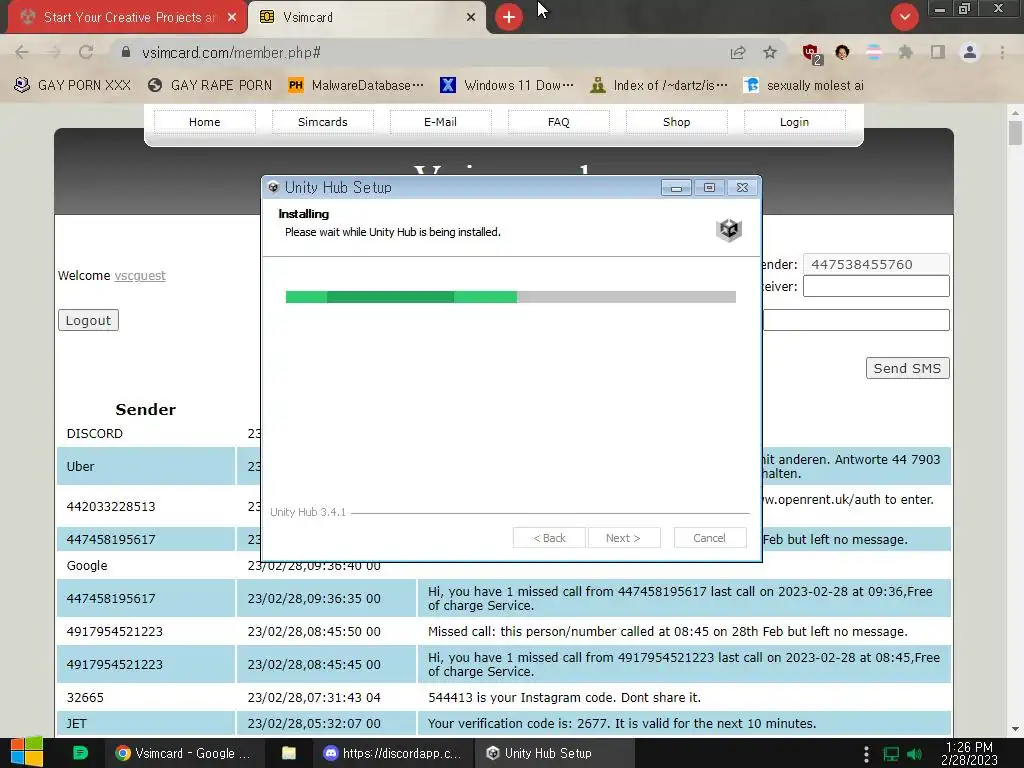
Task: Select the 442033228513 sender cell
Action: pyautogui.click(x=146, y=506)
